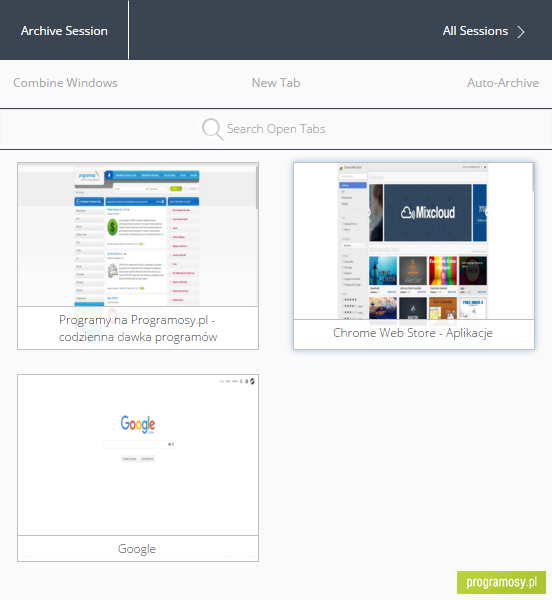Click the magnifying glass search icon

[x=212, y=129]
